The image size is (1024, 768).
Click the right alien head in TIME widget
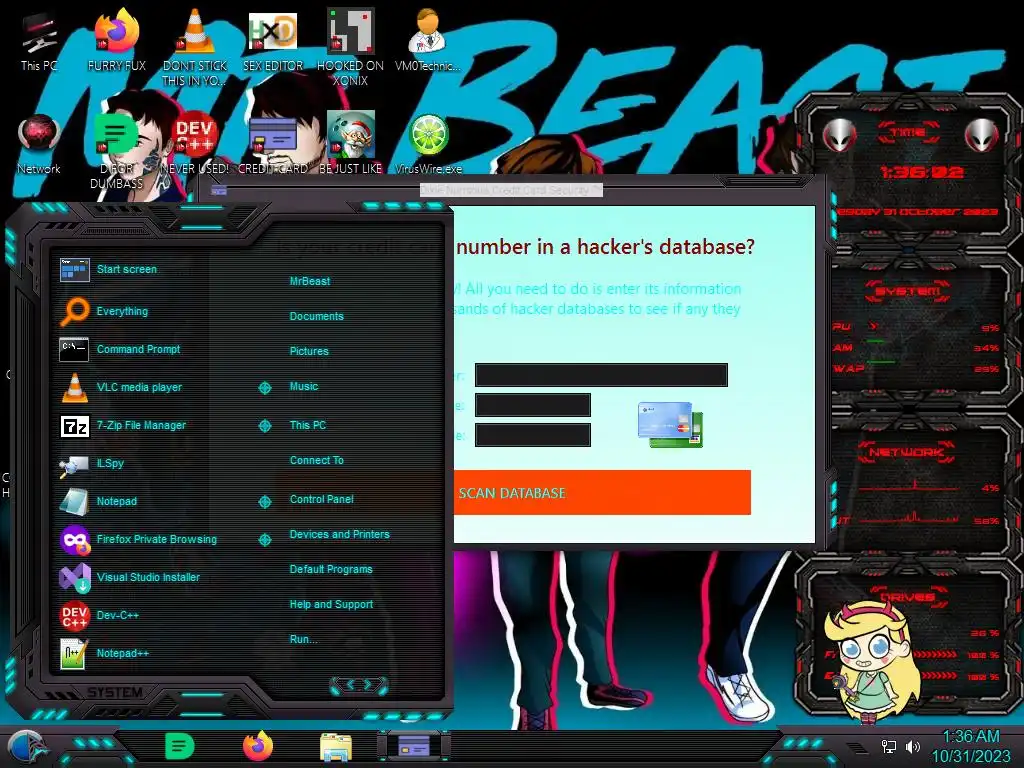[982, 136]
